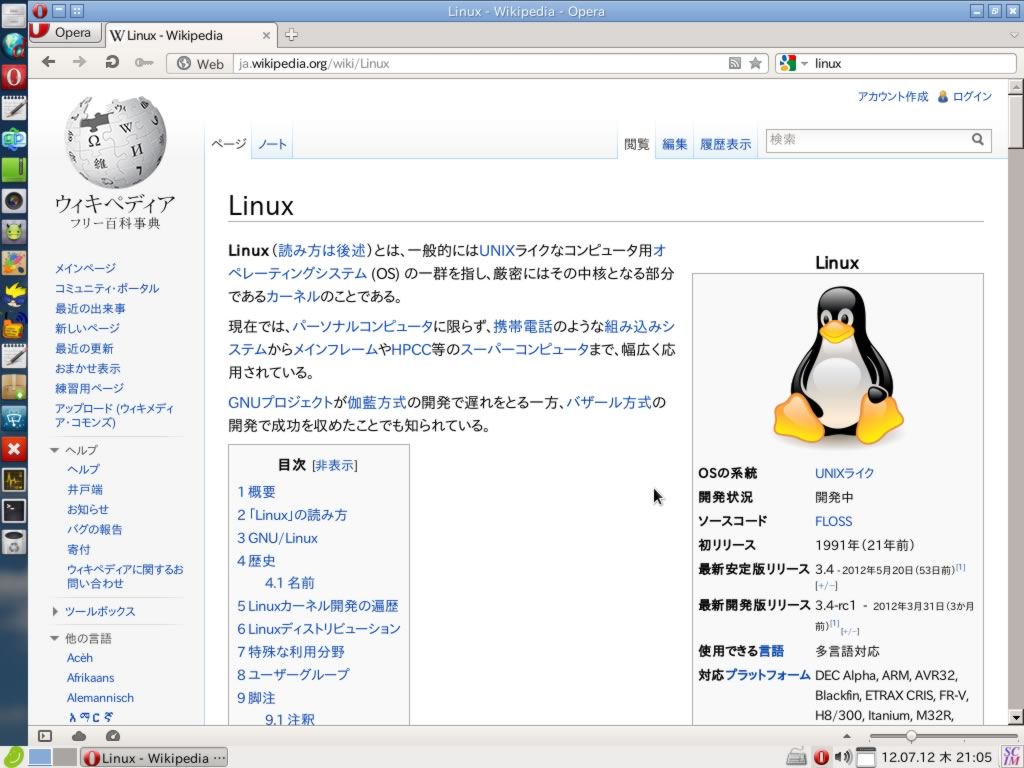
Task: Click the Opera tray icon in system tray
Action: 821,758
